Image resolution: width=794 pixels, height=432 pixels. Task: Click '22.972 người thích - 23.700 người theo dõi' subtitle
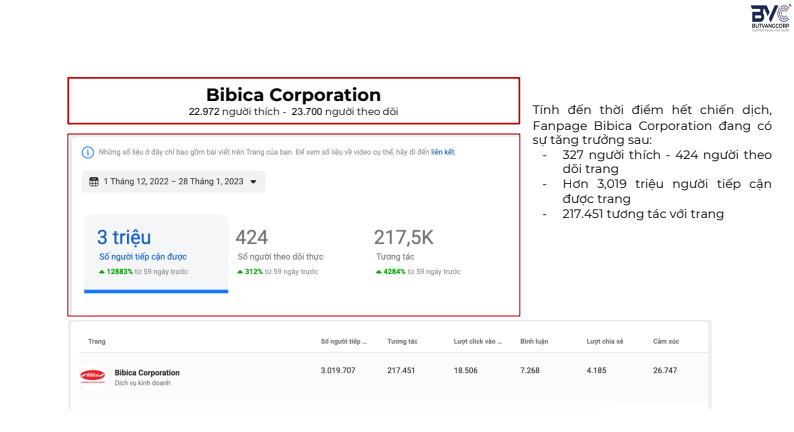coord(293,111)
